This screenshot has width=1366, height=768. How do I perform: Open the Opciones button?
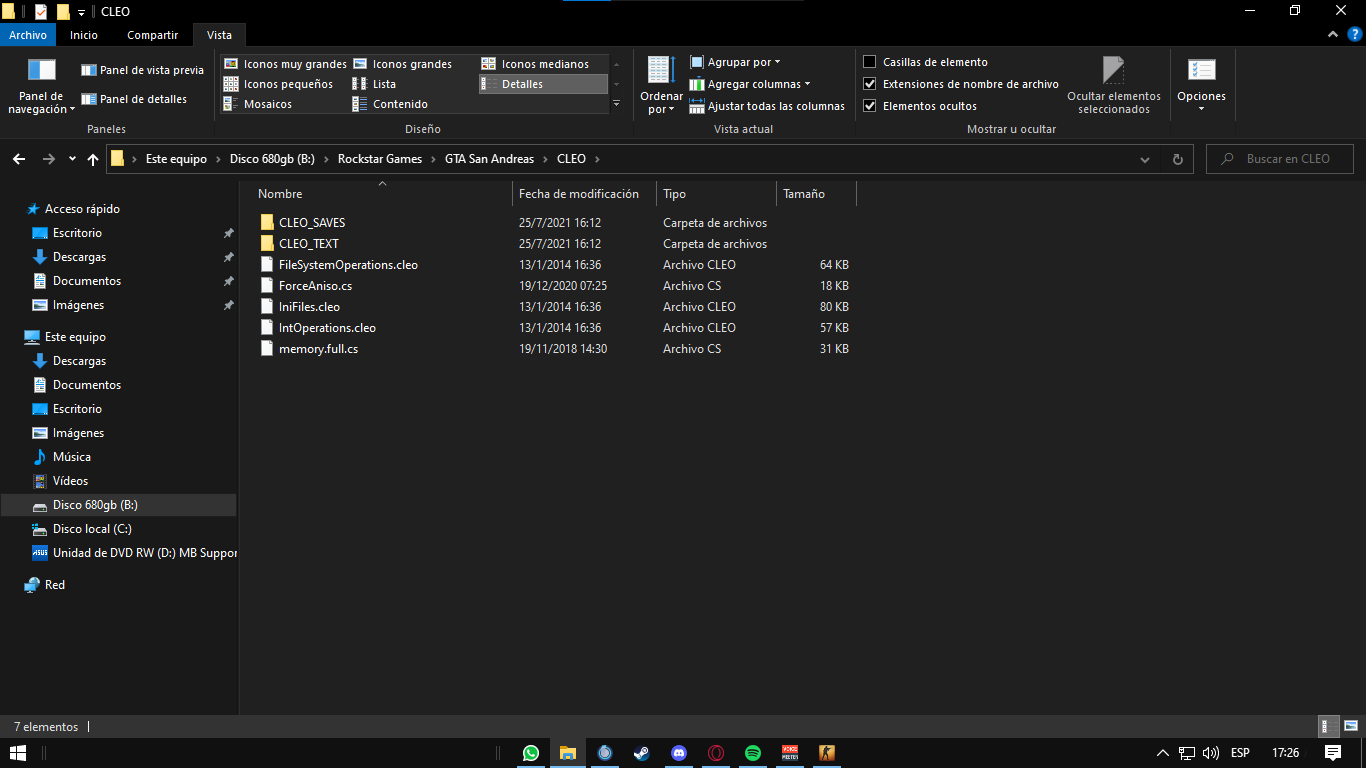pos(1201,86)
